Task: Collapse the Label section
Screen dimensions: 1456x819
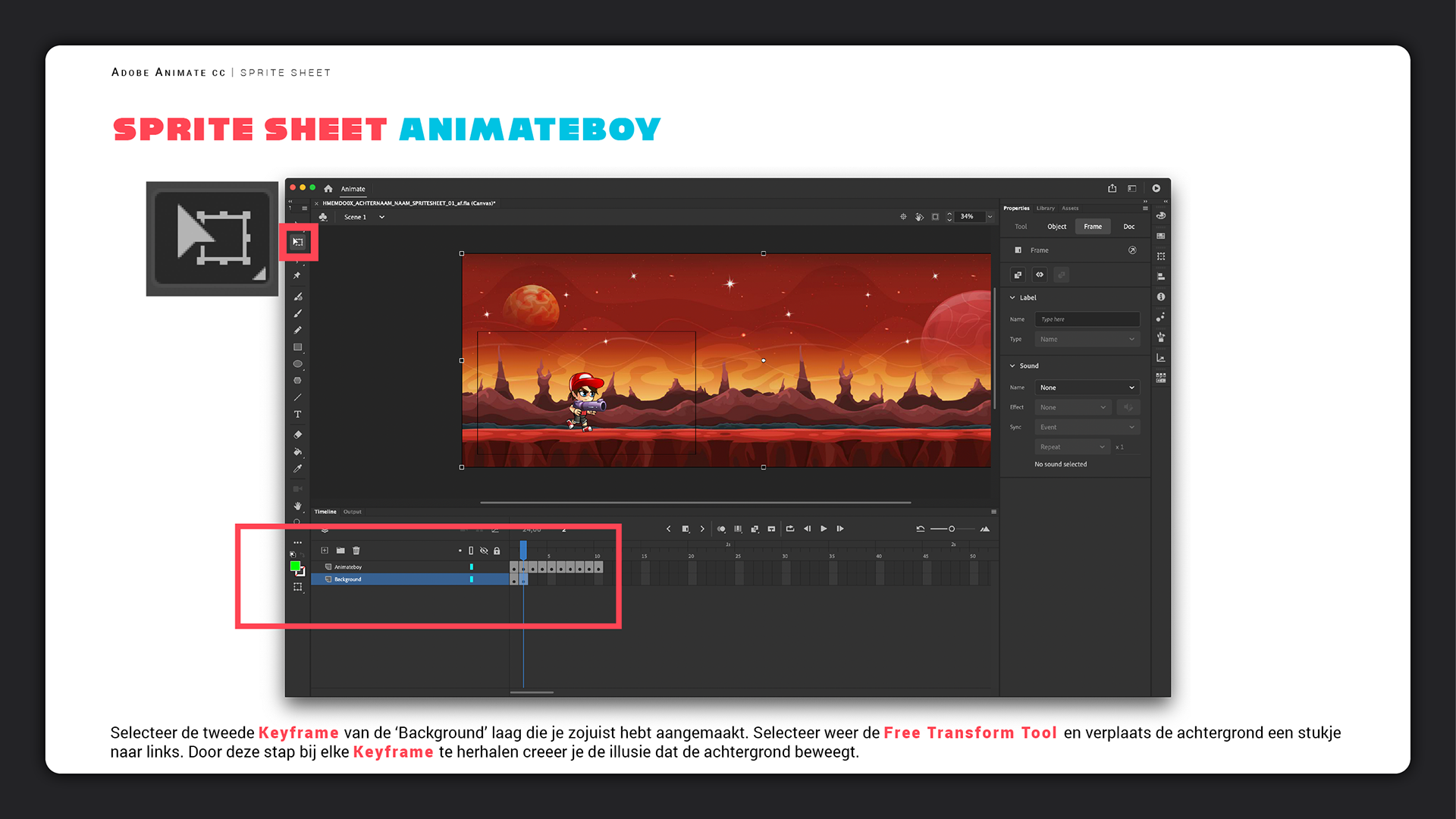Action: (1012, 298)
